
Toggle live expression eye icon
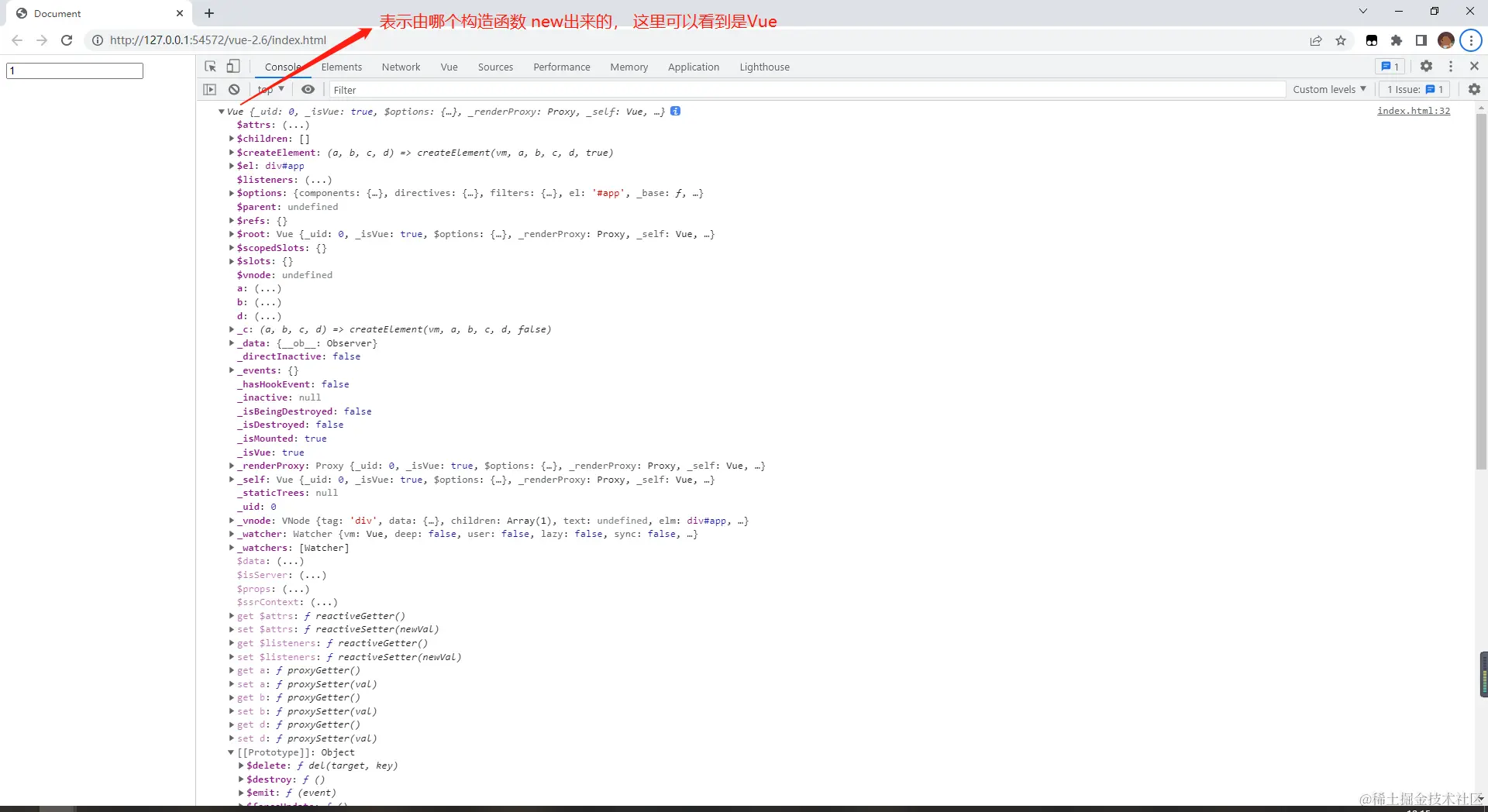click(x=308, y=90)
